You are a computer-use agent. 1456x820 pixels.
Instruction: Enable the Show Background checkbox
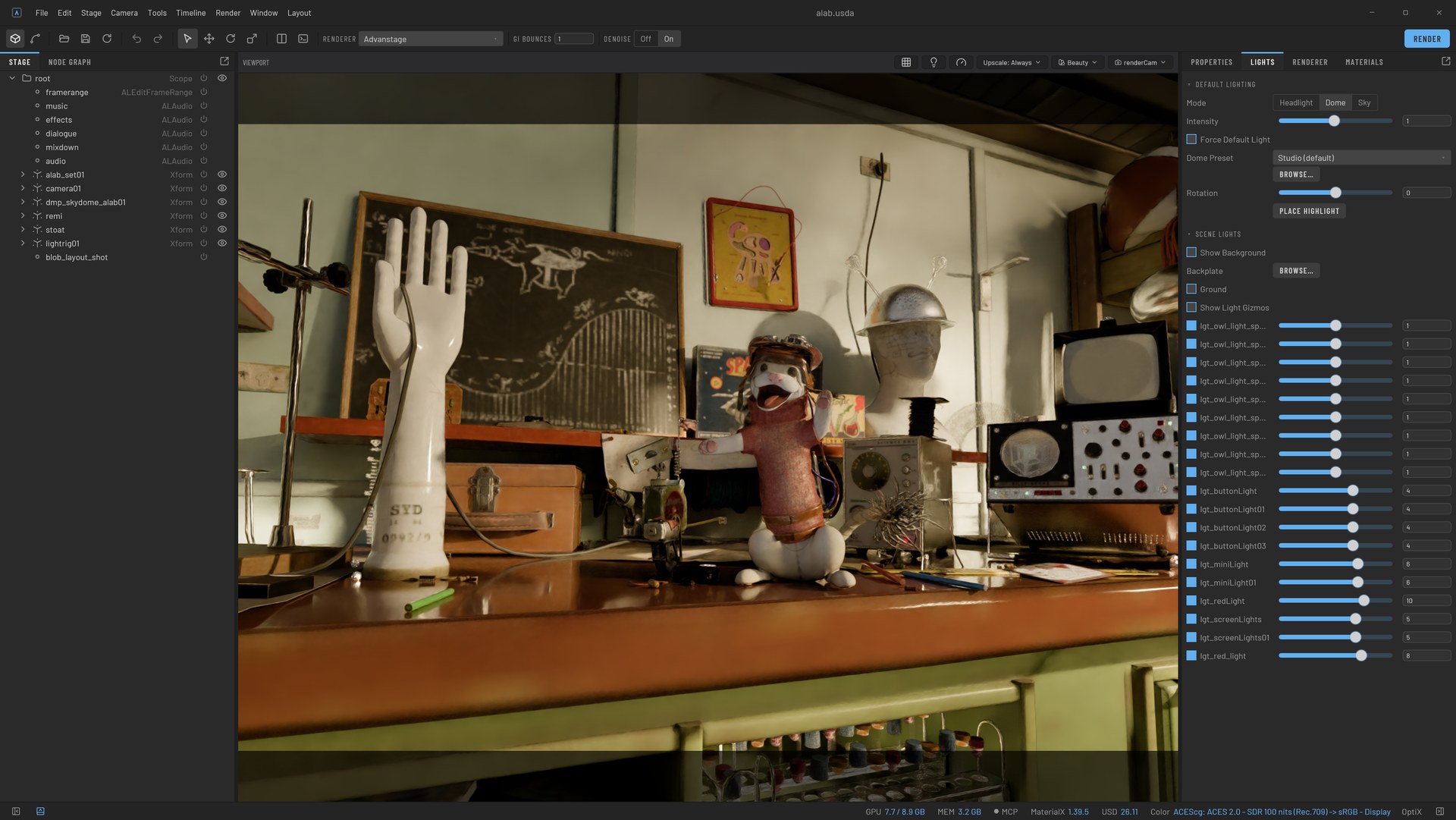[x=1191, y=253]
